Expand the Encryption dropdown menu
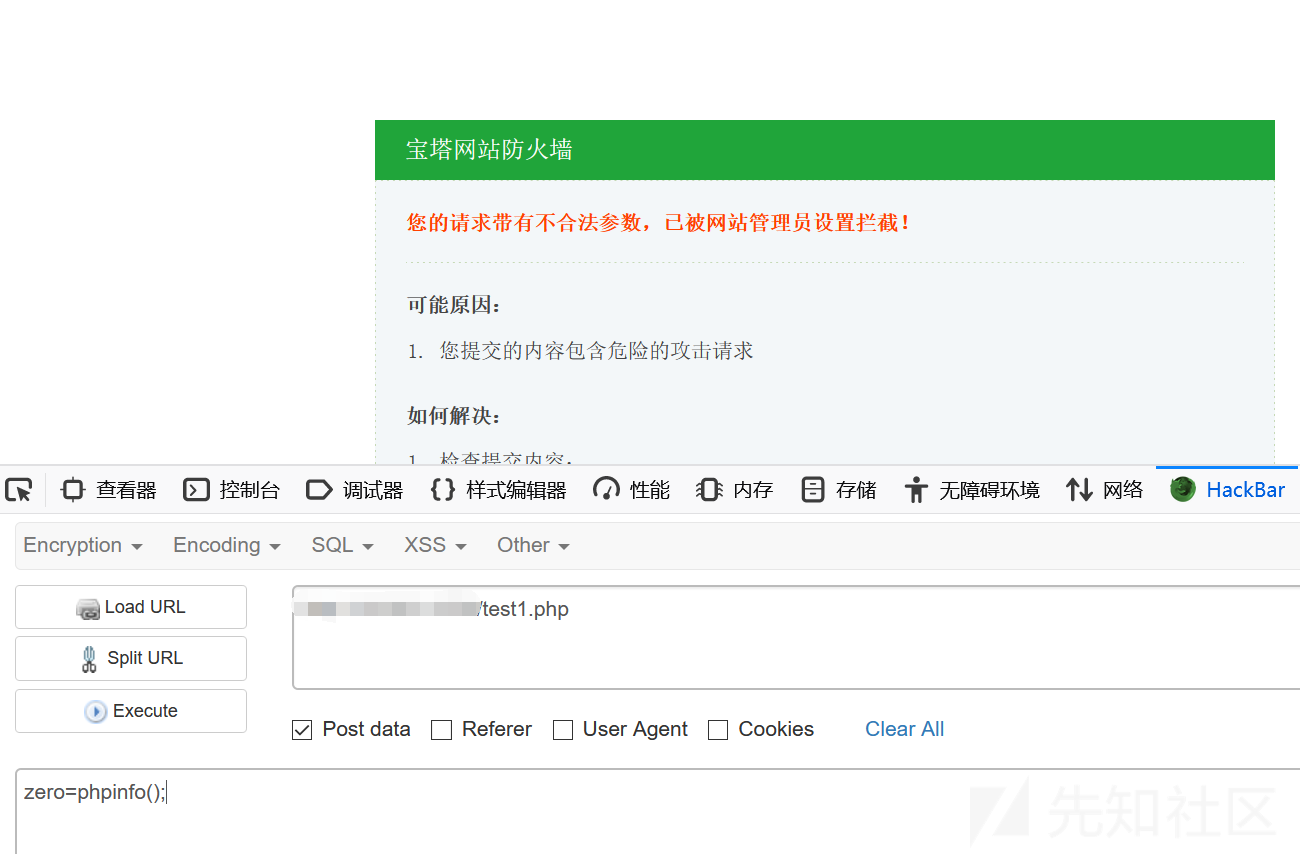Viewport: 1300px width, 854px height. [83, 545]
